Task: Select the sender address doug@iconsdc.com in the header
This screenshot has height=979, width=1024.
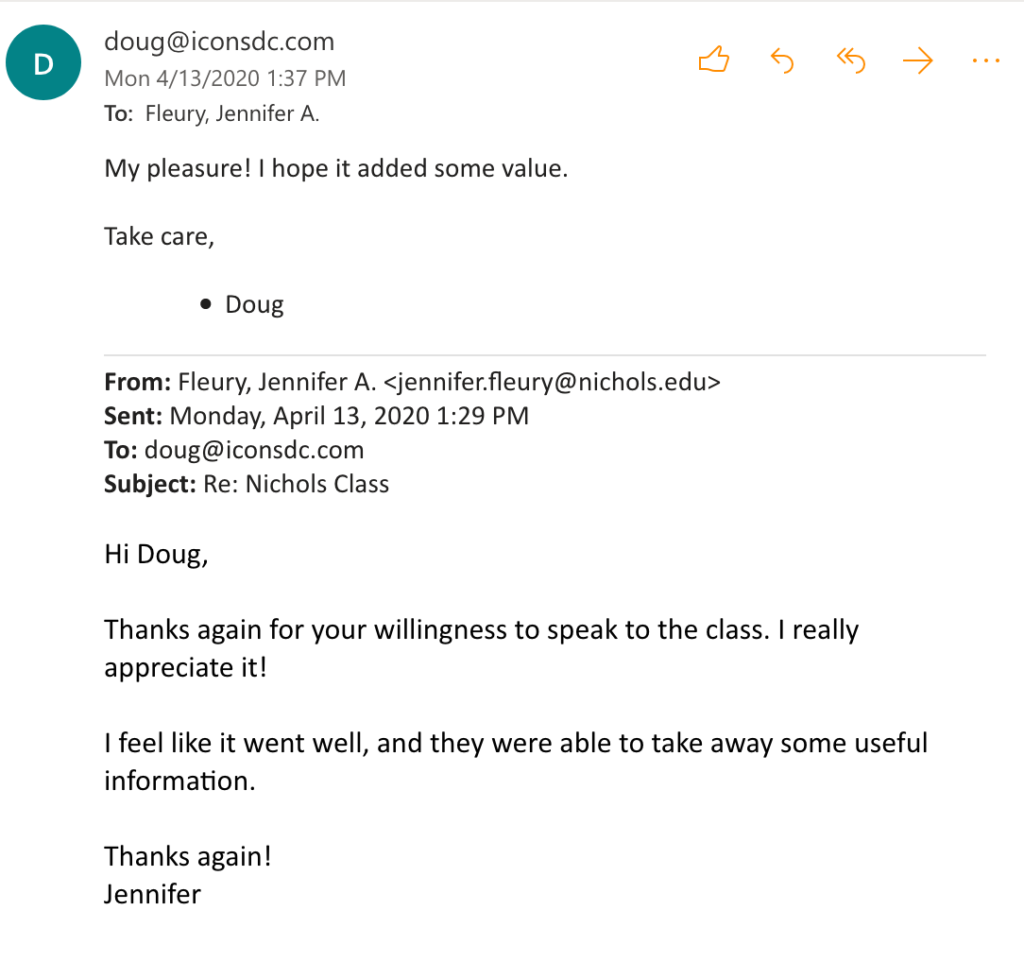Action: [219, 42]
